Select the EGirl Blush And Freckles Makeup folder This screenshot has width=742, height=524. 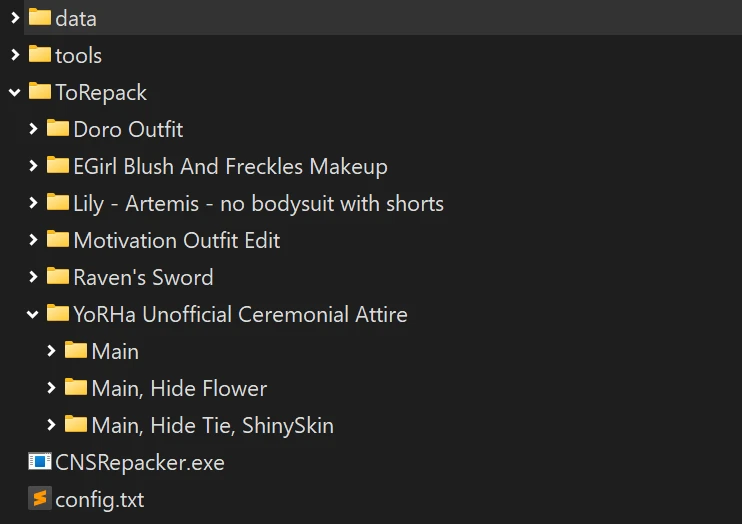coord(230,166)
